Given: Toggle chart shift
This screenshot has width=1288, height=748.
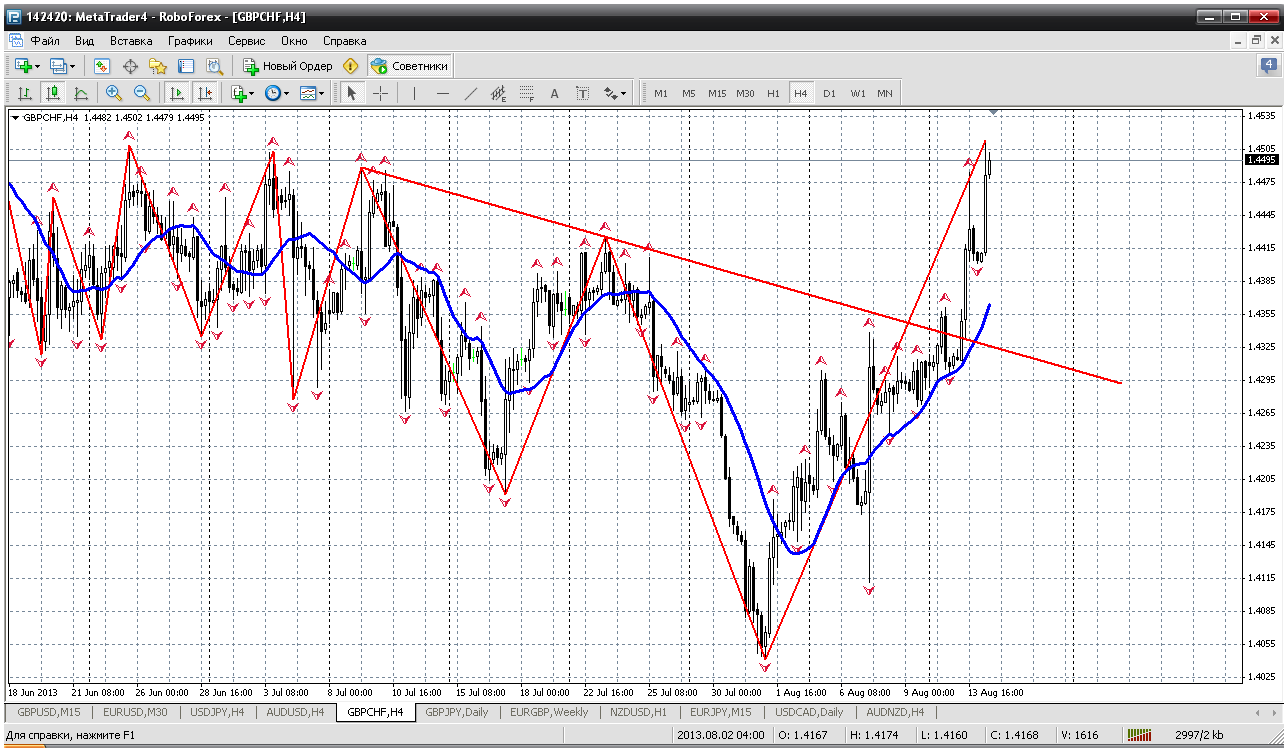Looking at the screenshot, I should (x=205, y=93).
